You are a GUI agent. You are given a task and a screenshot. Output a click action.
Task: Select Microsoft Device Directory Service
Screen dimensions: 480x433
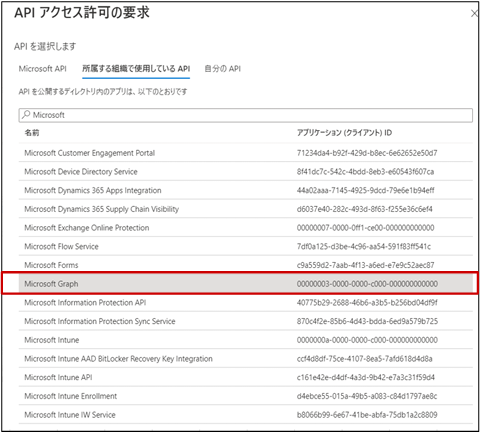point(246,172)
